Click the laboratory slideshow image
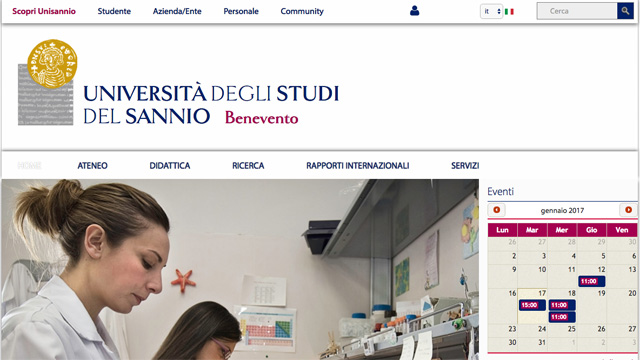Screen dimensions: 640x360 240,269
